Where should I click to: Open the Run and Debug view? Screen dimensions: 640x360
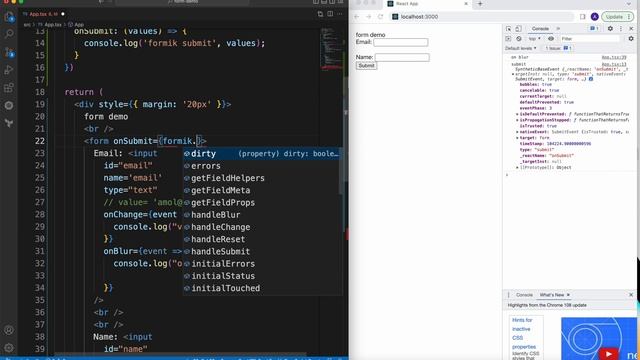click(9, 70)
